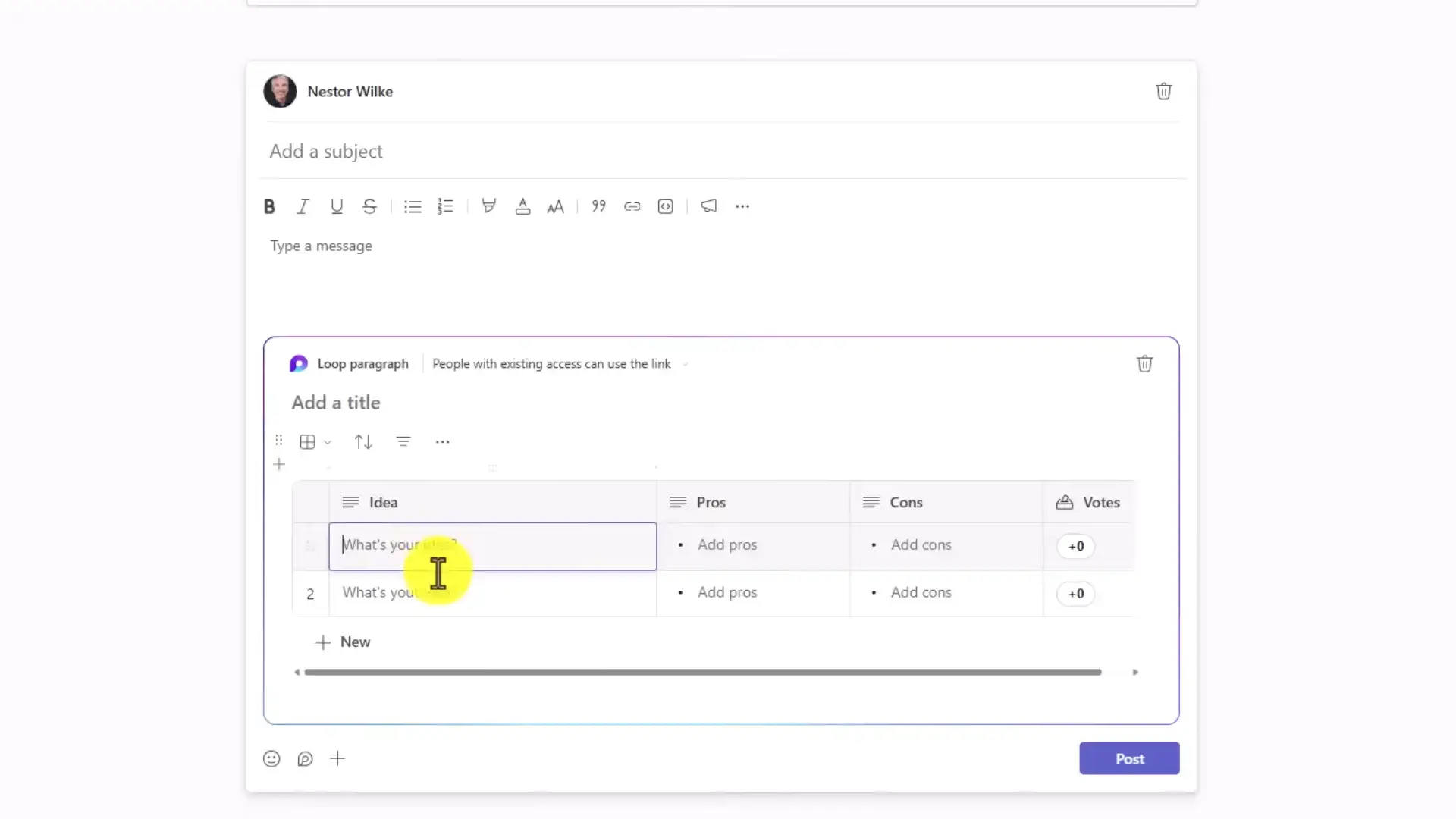This screenshot has width=1456, height=819.
Task: Open more formatting options ellipsis
Action: click(x=742, y=206)
